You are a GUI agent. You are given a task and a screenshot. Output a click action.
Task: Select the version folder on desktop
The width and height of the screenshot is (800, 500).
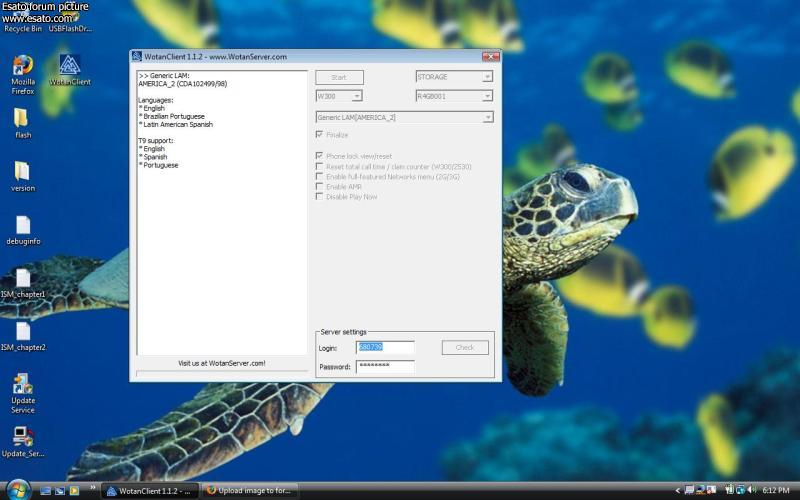coord(22,177)
